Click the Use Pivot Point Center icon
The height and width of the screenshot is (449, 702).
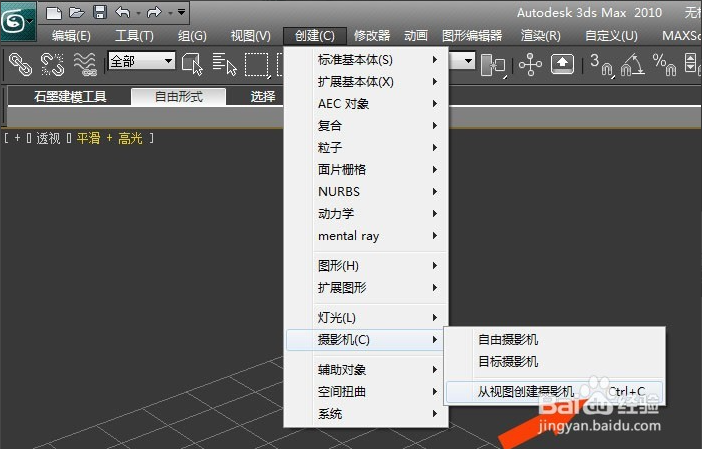[494, 65]
